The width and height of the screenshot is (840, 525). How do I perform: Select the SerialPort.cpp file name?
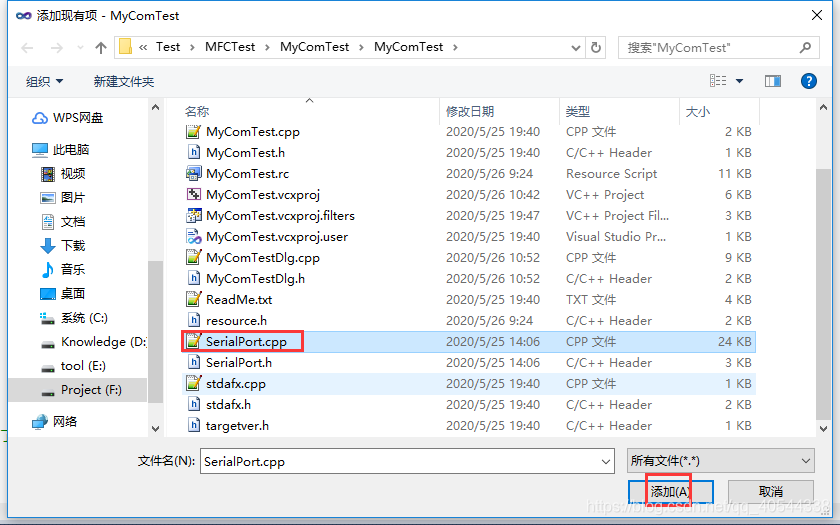pyautogui.click(x=246, y=342)
